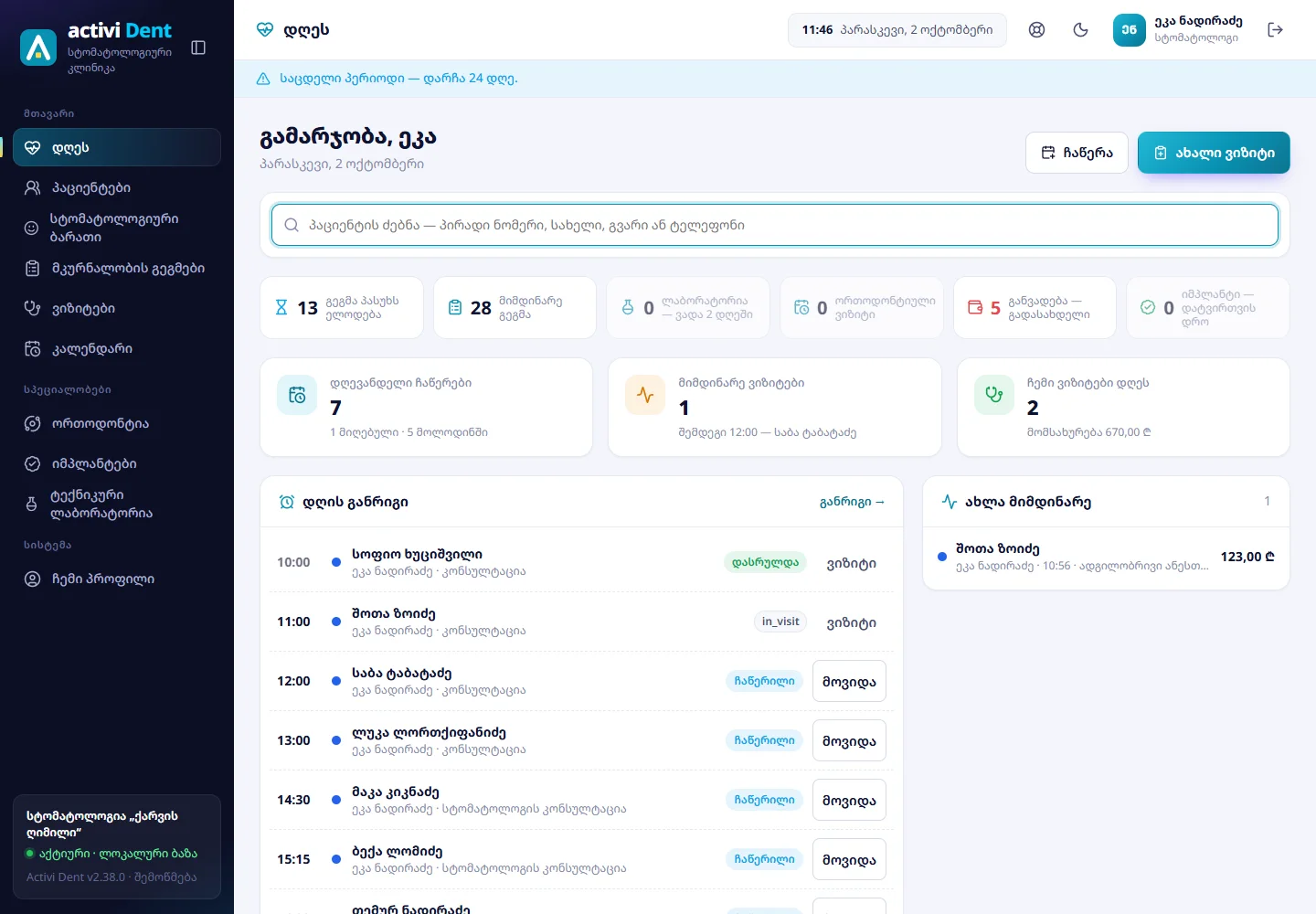The height and width of the screenshot is (914, 1316).
Task: Toggle dark mode moon icon
Action: click(1080, 30)
